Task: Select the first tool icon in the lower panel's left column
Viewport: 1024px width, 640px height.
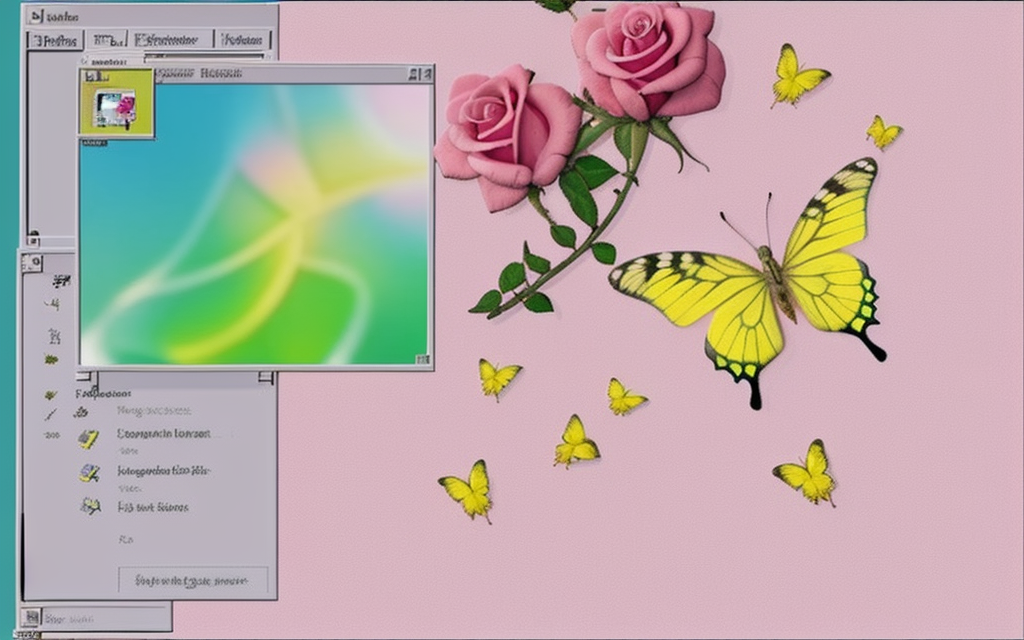Action: [61, 281]
